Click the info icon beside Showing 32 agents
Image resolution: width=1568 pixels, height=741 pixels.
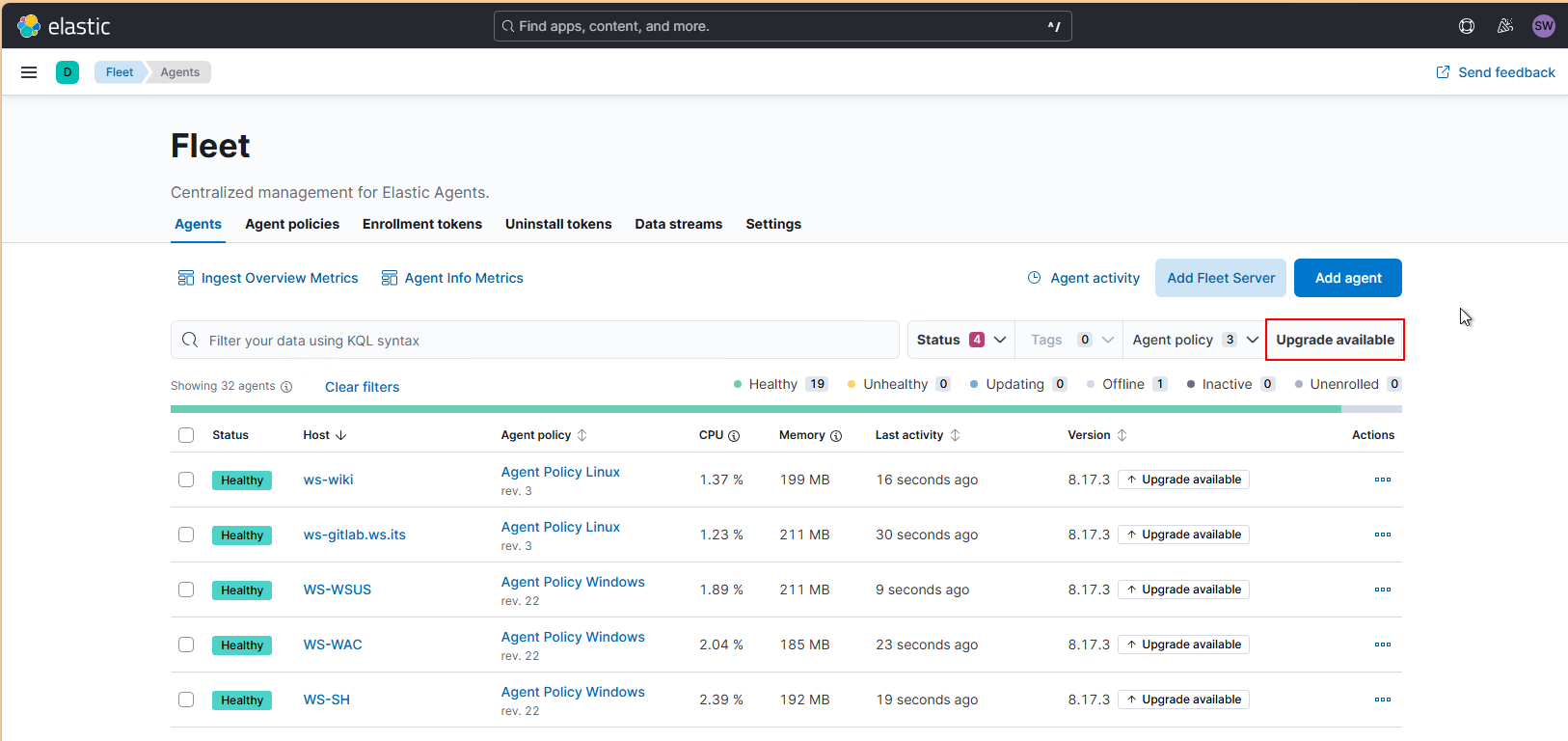pyautogui.click(x=286, y=387)
